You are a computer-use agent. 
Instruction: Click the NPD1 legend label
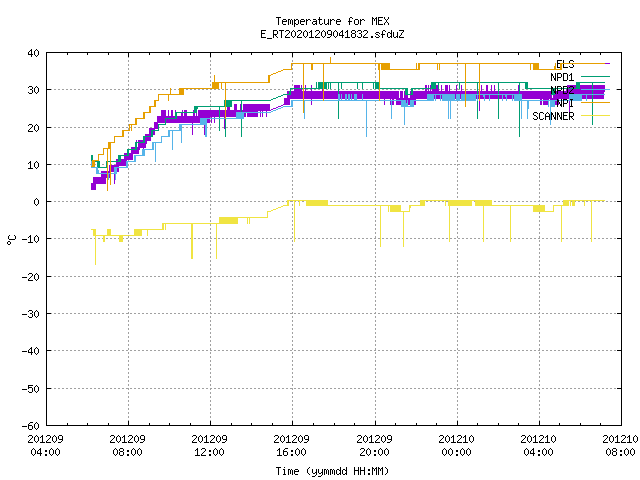562,77
